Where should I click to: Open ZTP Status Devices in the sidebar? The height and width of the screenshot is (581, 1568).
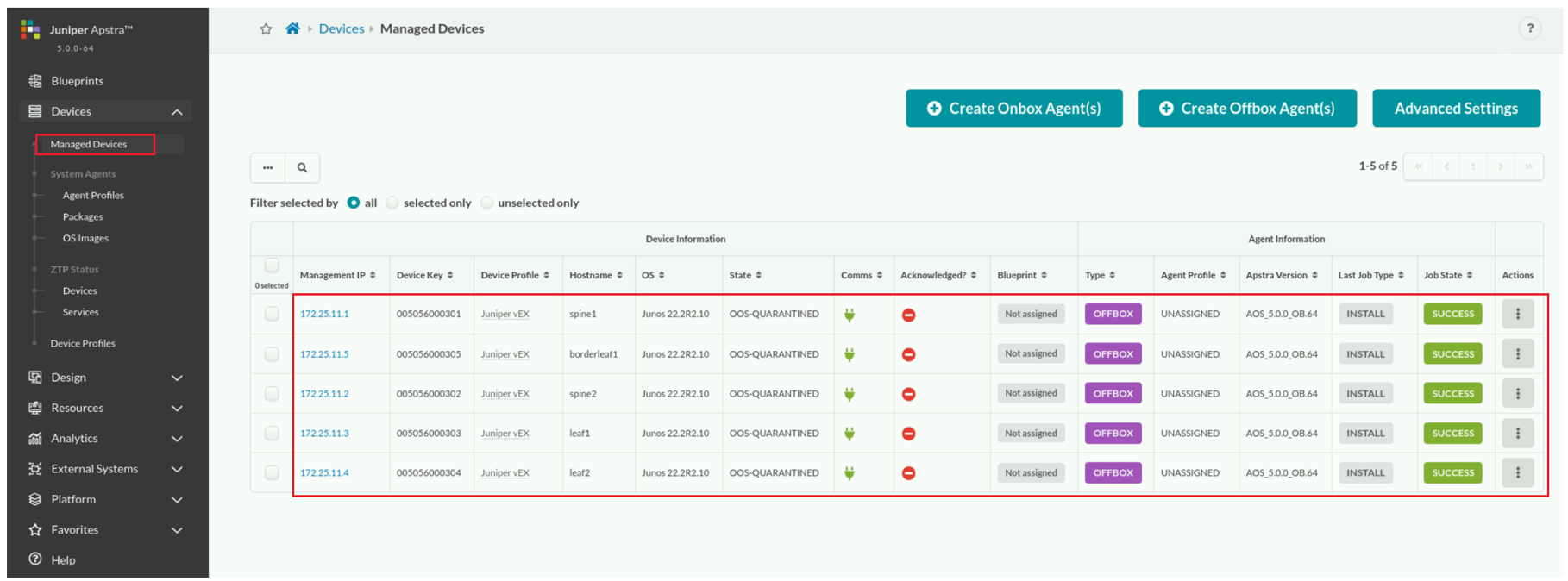click(x=79, y=290)
